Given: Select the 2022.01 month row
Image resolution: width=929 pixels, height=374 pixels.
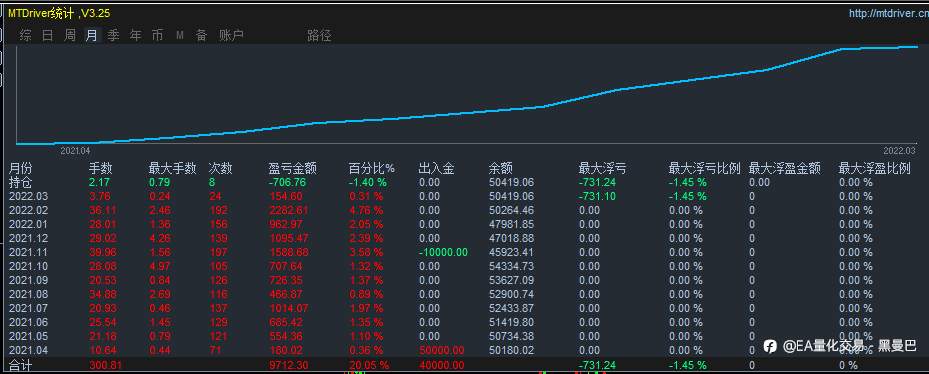Looking at the screenshot, I should pos(464,224).
